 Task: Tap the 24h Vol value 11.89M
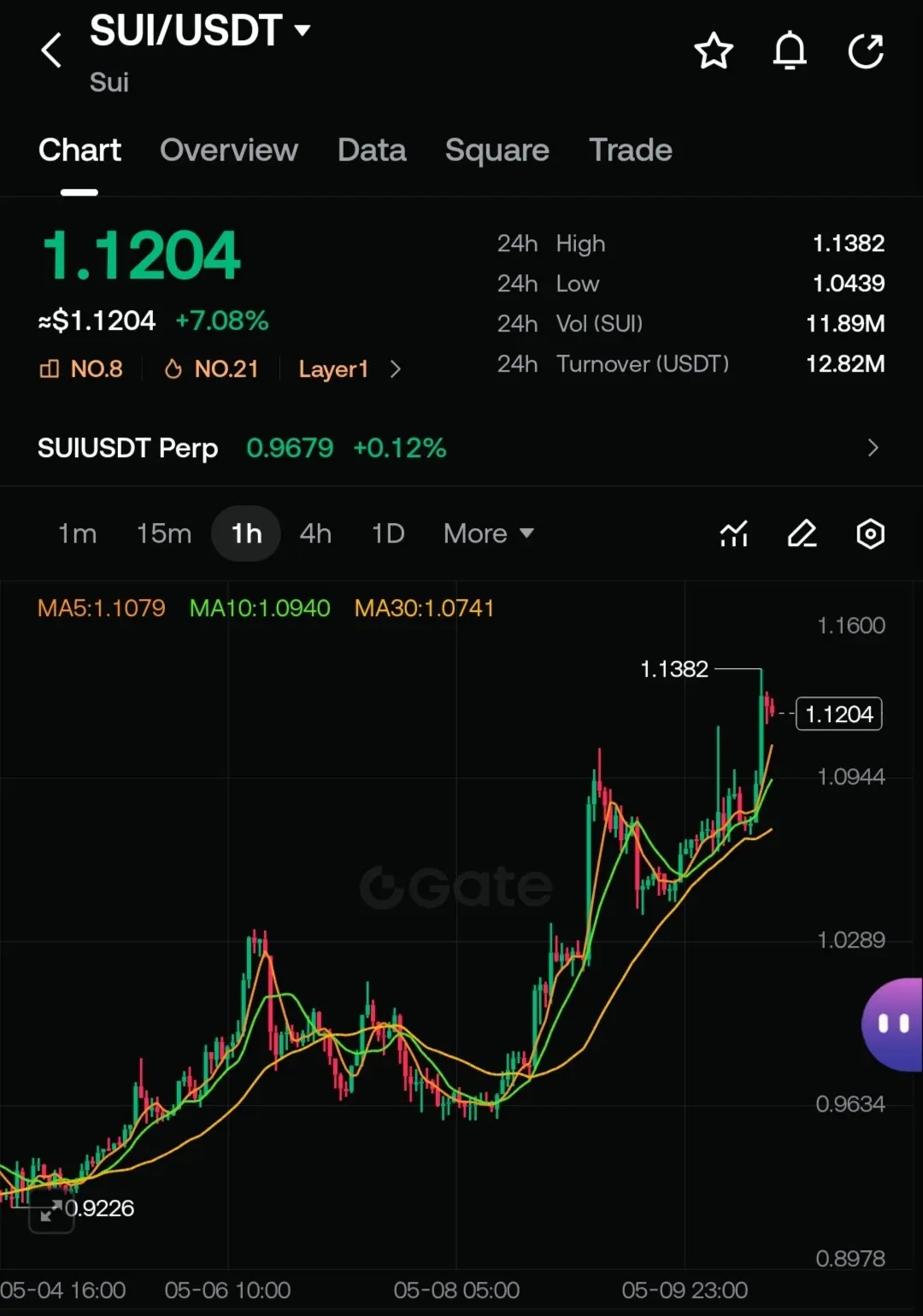point(845,324)
